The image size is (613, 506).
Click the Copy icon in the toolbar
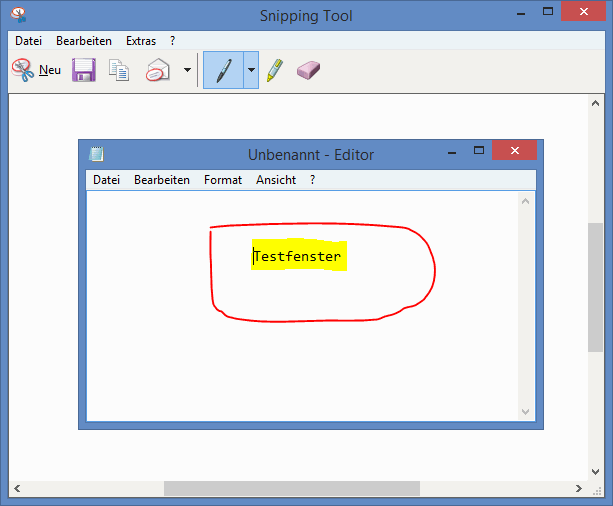tap(119, 70)
